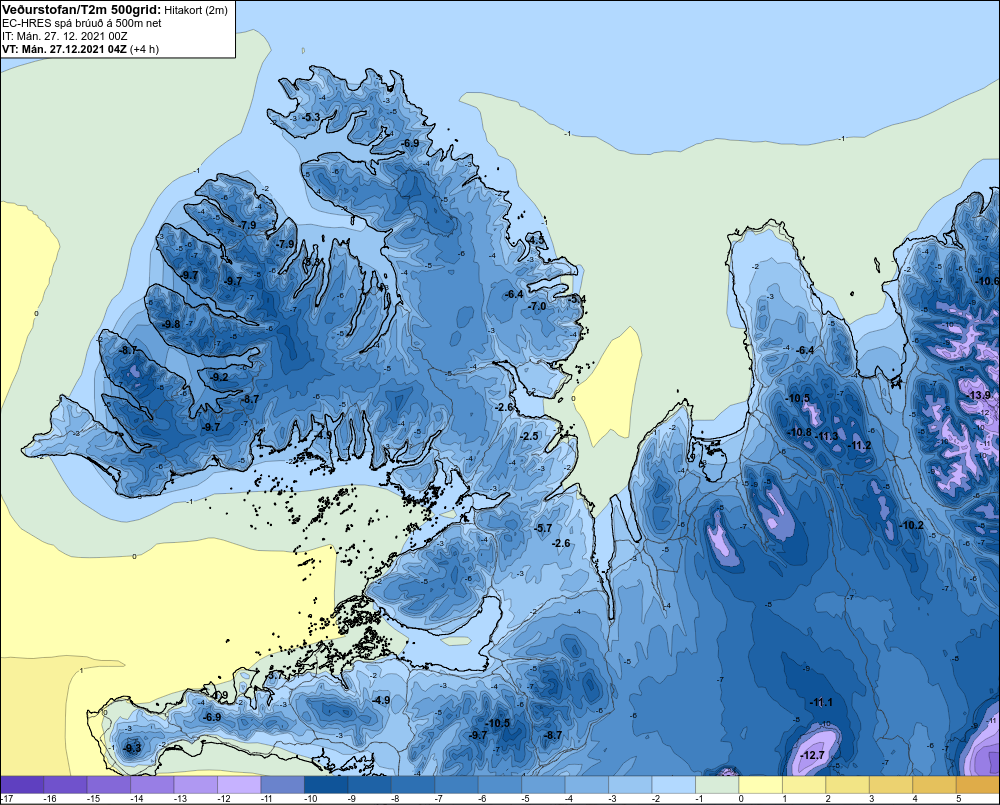
Task: Click the legend swatch between -11 and -10
Action: pos(283,785)
